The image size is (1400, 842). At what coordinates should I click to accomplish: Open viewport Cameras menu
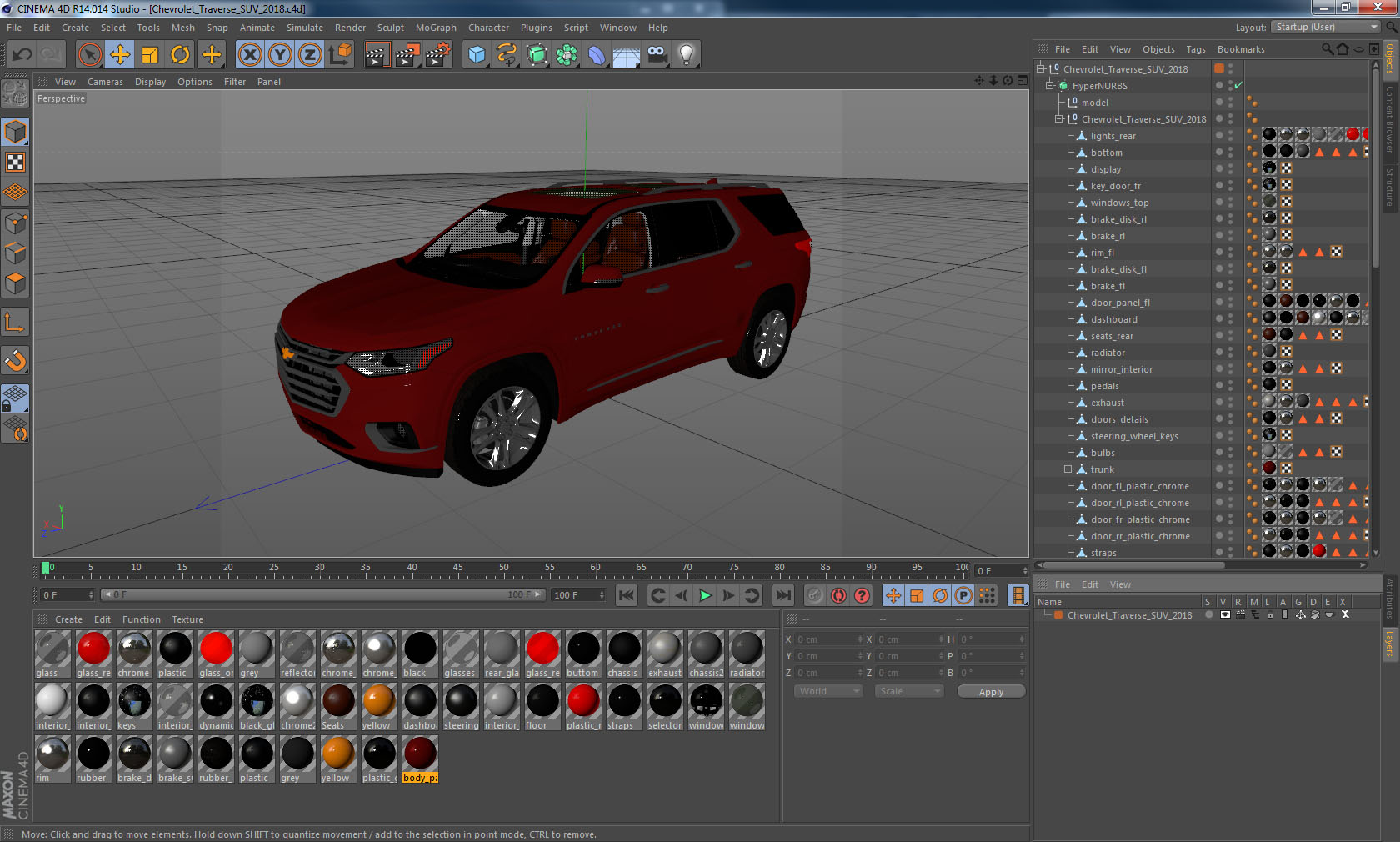click(105, 82)
